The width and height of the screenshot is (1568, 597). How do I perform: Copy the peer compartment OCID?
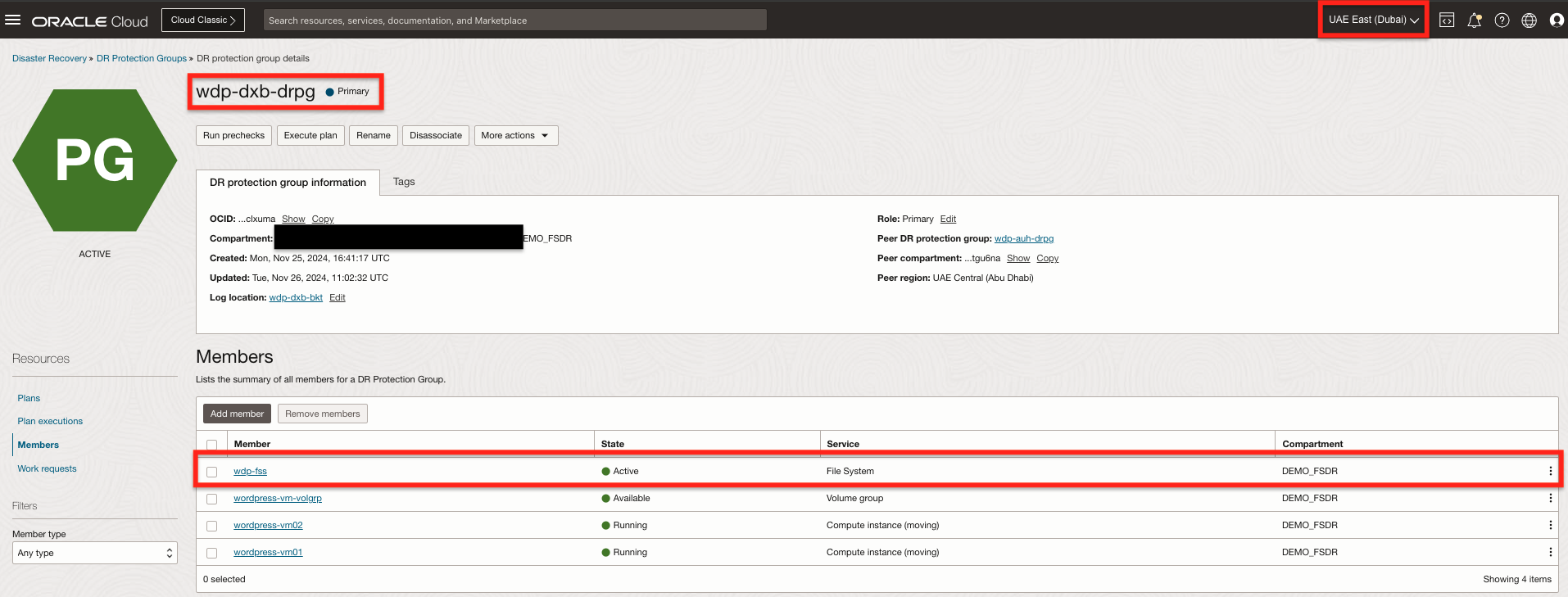1048,258
